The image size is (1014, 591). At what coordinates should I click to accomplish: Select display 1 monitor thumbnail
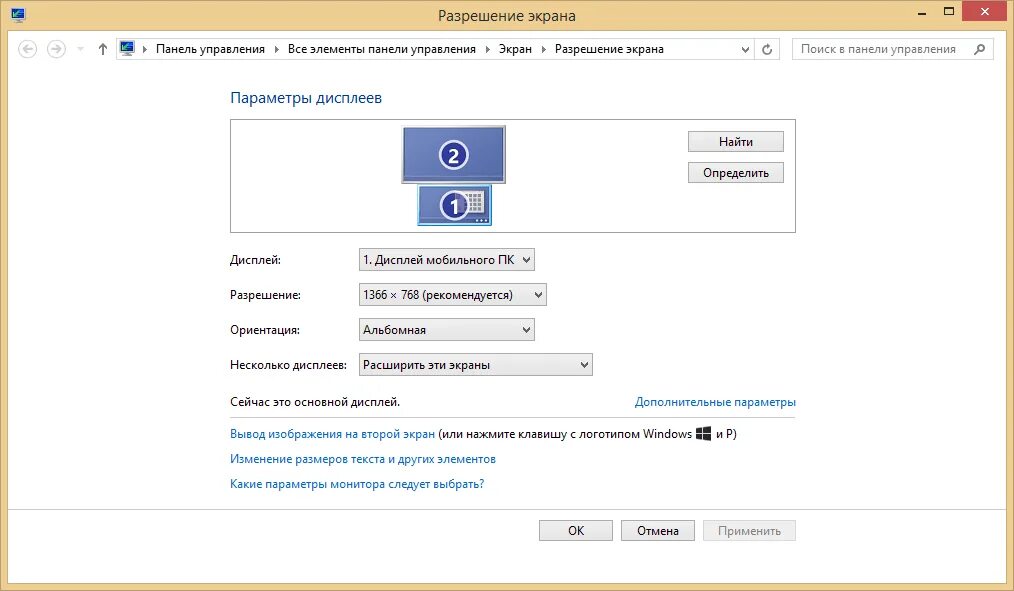click(455, 205)
